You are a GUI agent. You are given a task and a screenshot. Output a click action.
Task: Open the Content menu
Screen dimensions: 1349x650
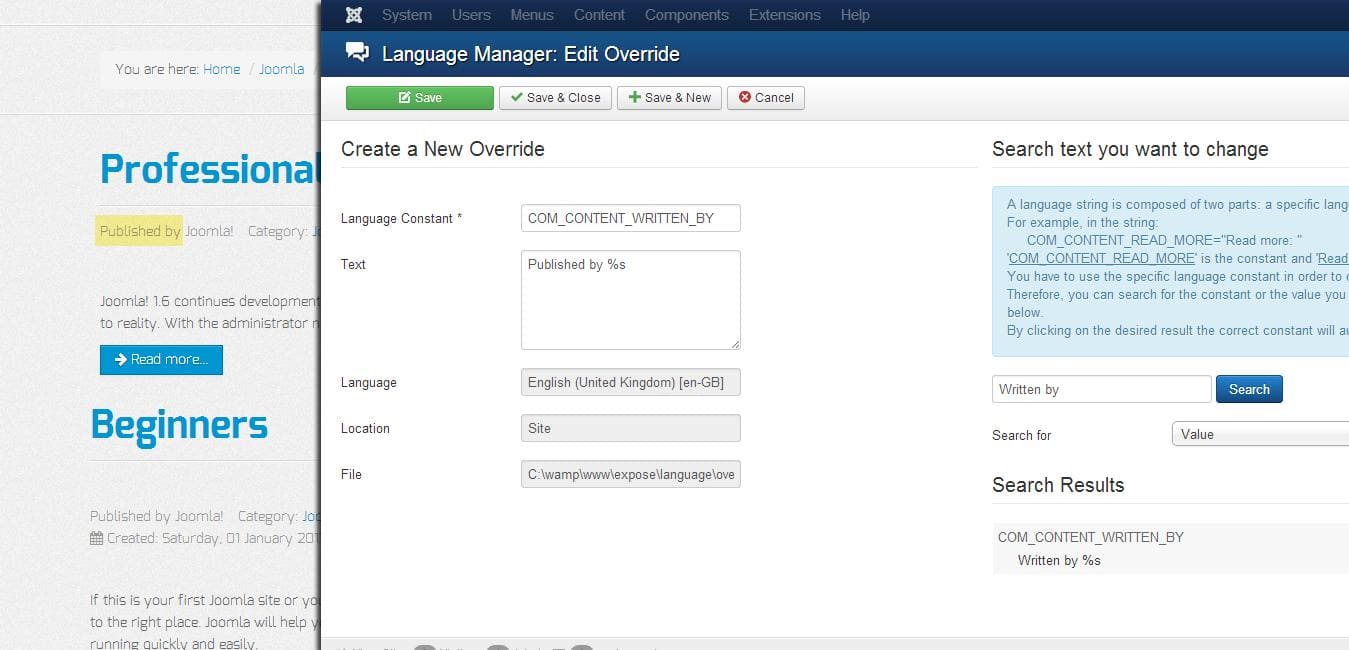(x=599, y=15)
